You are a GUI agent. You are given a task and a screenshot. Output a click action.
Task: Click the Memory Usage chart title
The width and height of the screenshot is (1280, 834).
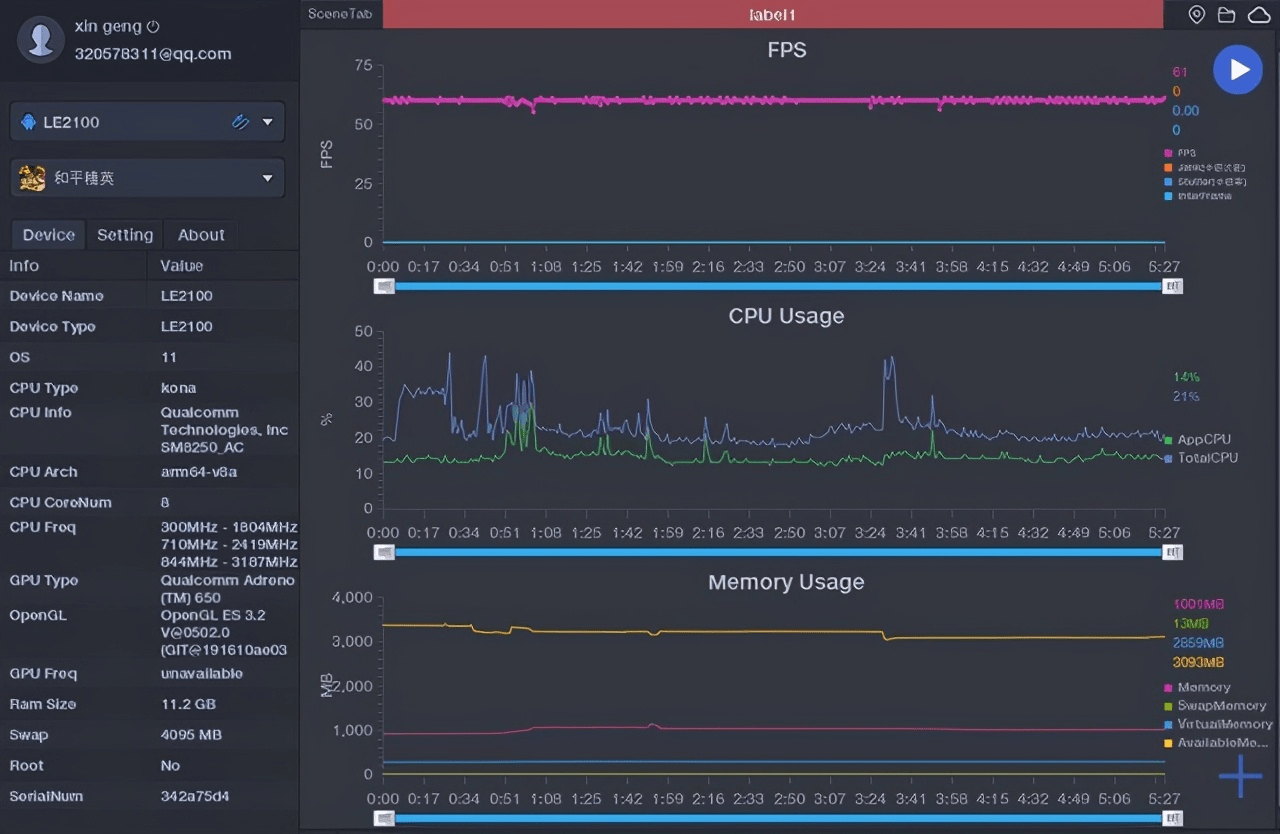click(786, 582)
